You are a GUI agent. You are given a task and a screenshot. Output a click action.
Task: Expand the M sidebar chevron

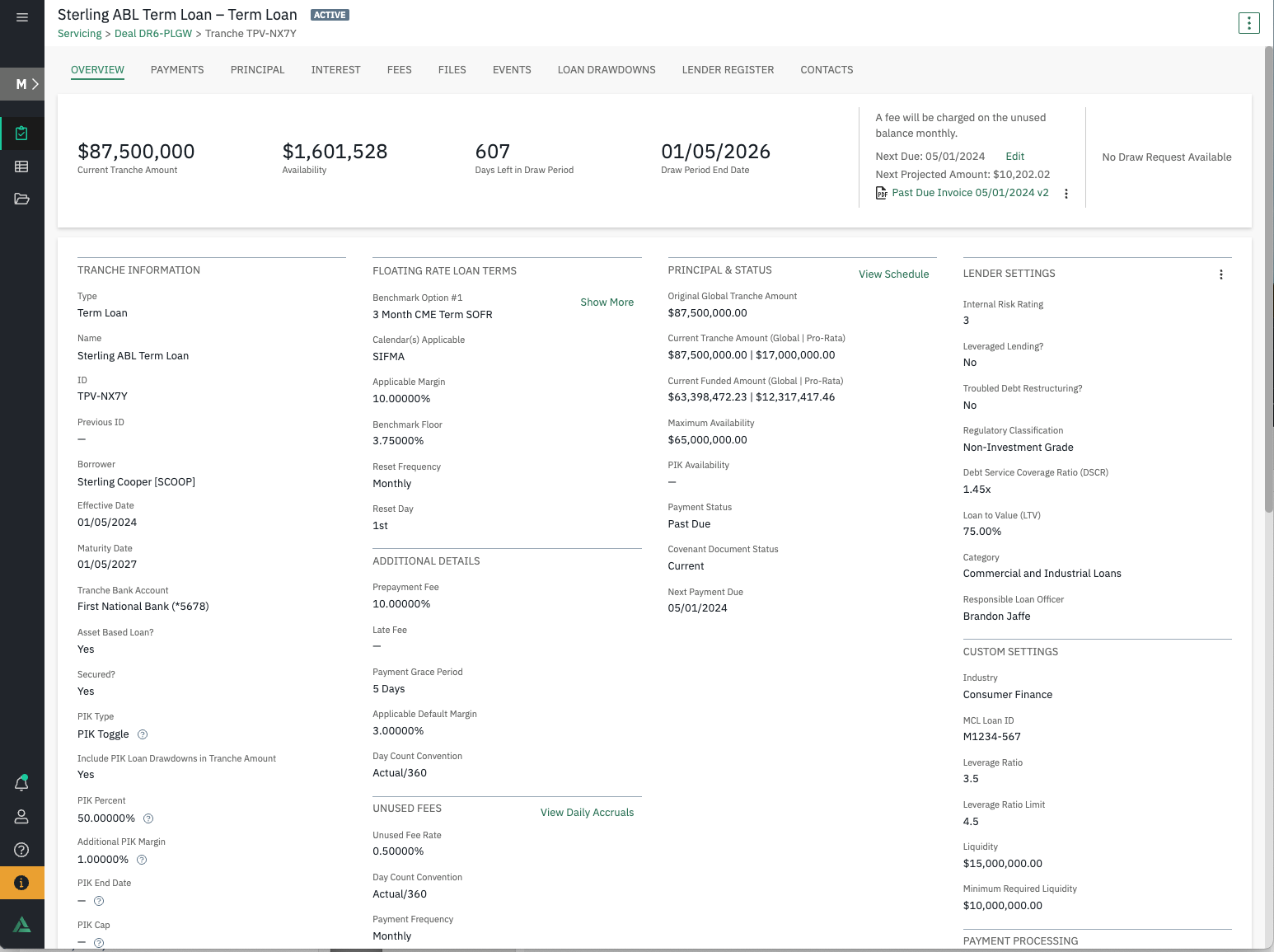click(34, 83)
